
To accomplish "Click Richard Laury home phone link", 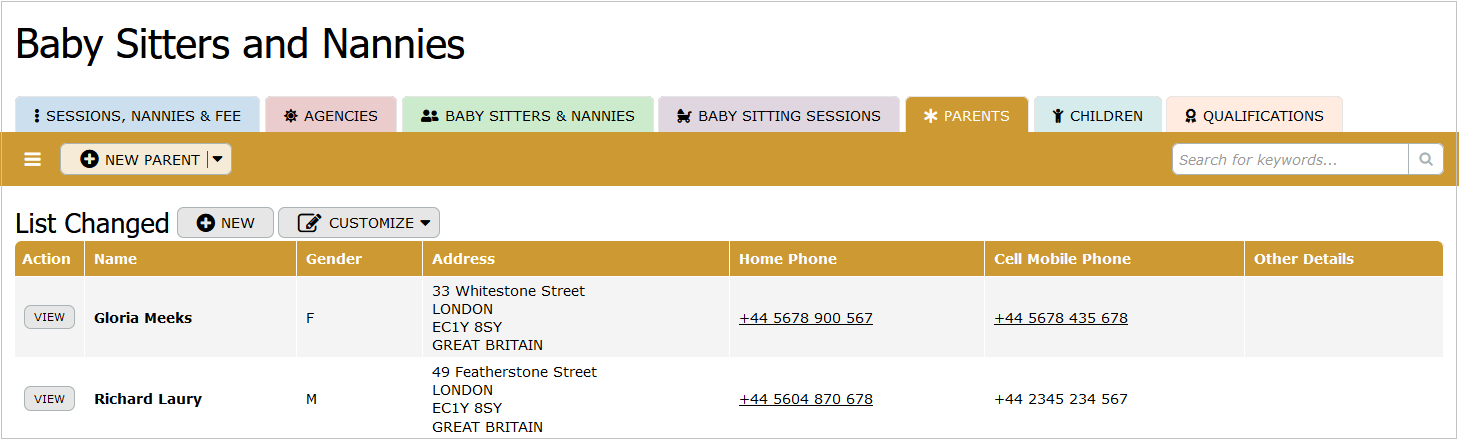I will 805,399.
